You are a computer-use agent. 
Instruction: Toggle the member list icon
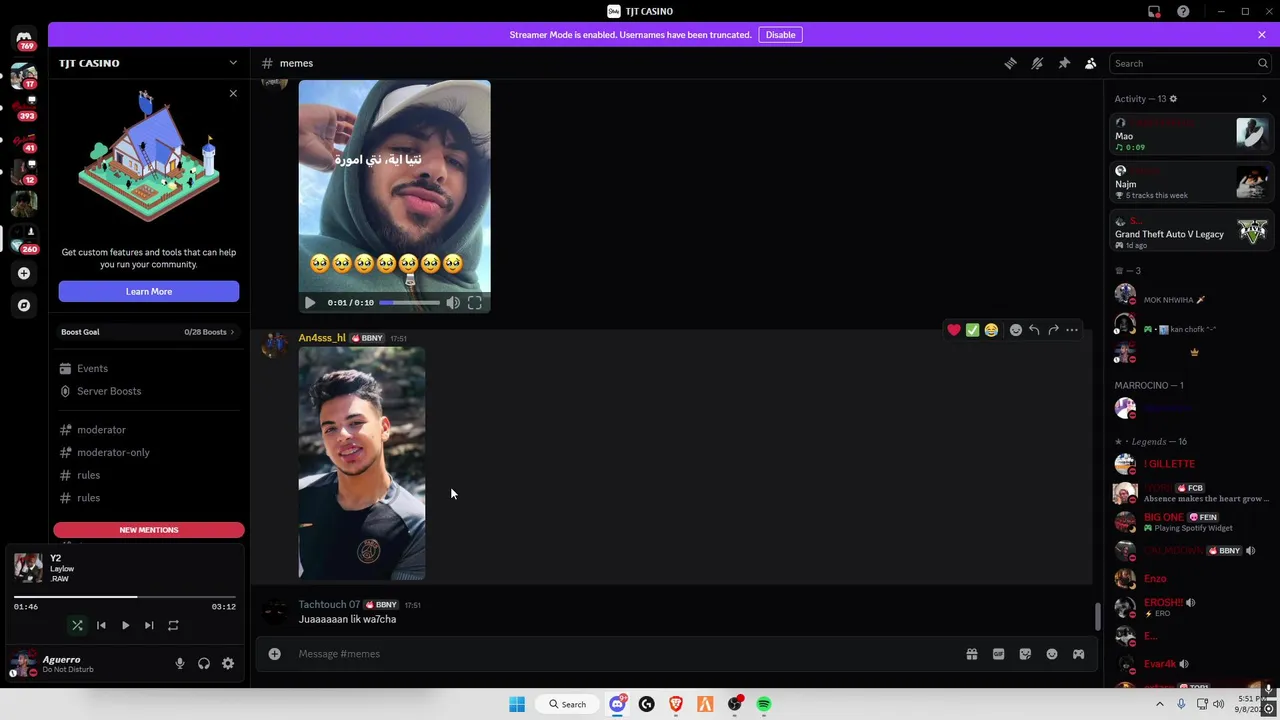click(x=1091, y=63)
